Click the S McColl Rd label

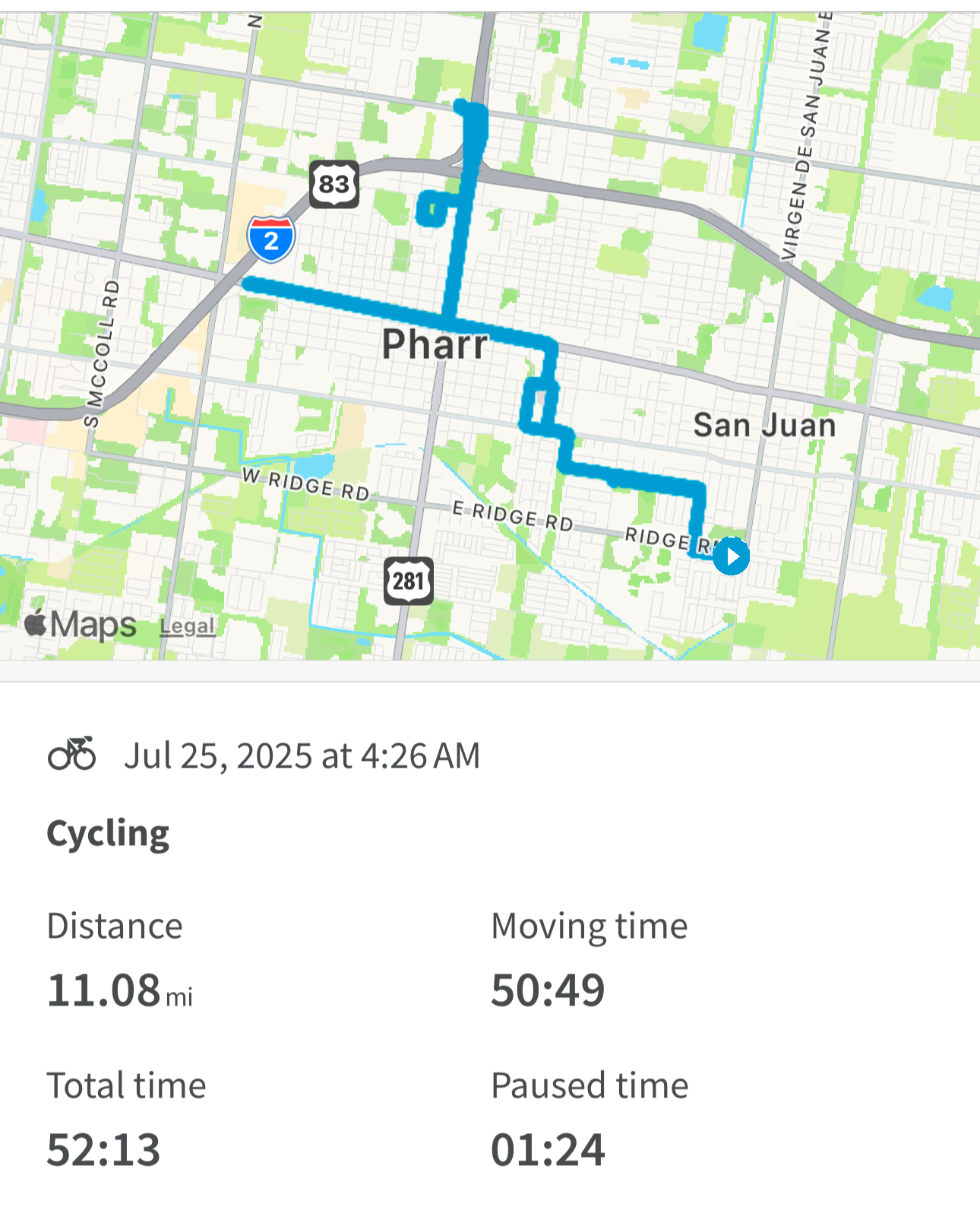(101, 353)
